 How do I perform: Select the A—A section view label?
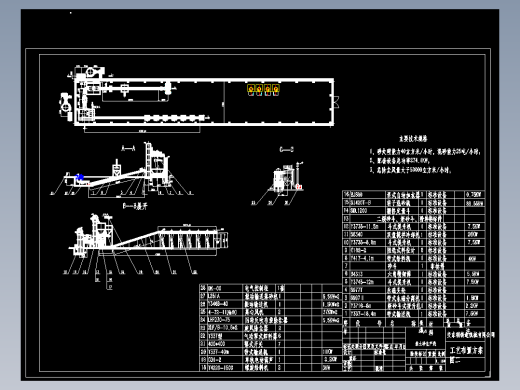[128, 148]
